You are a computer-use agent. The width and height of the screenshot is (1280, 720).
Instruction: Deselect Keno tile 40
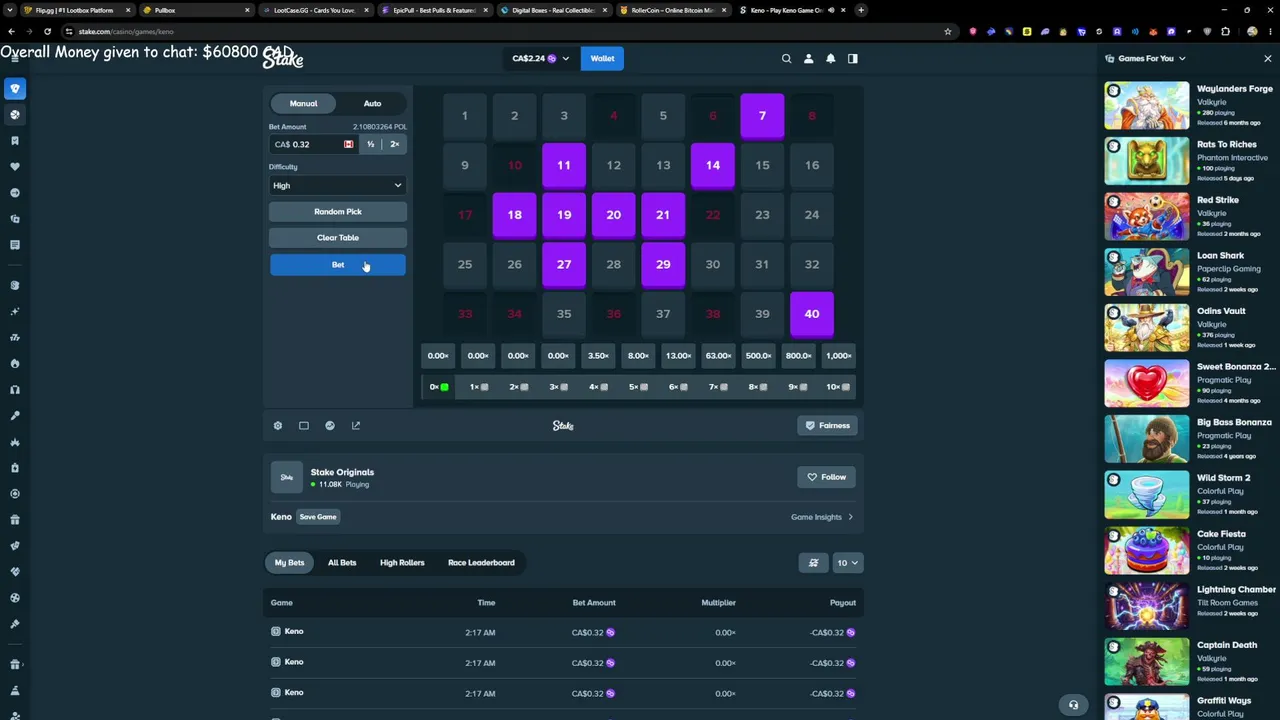coord(812,314)
